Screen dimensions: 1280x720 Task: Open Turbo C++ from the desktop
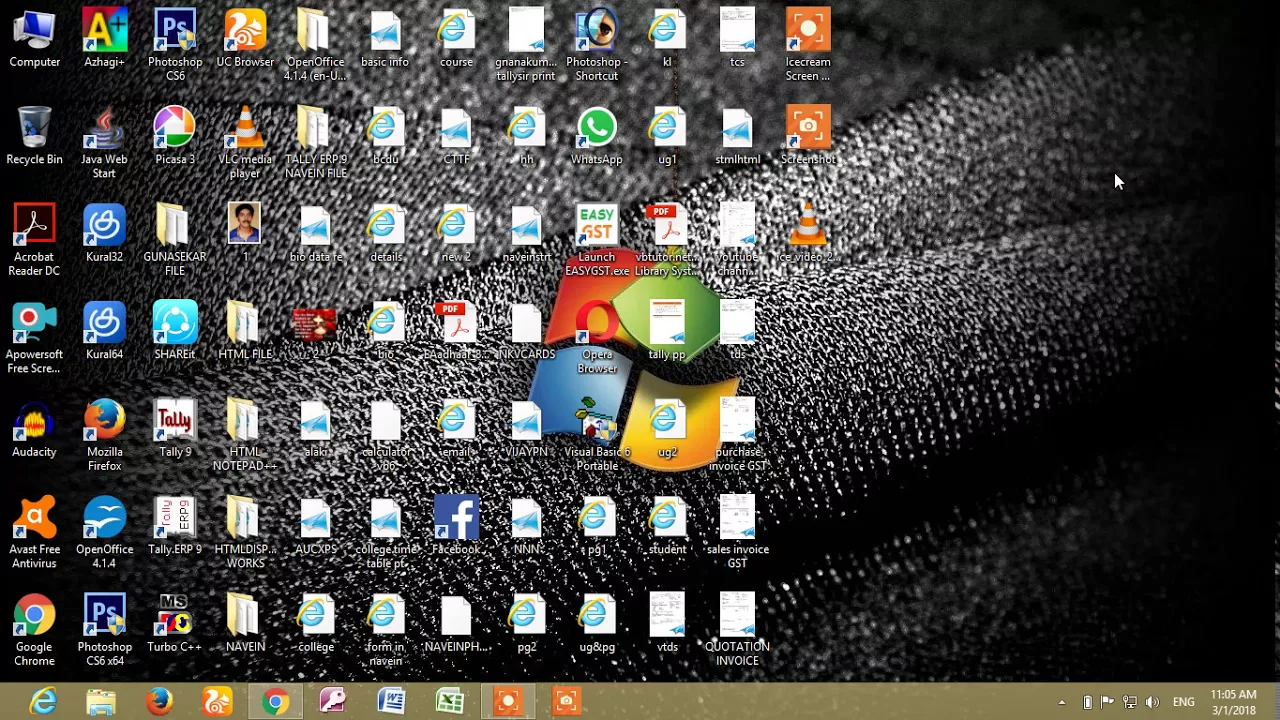[175, 624]
